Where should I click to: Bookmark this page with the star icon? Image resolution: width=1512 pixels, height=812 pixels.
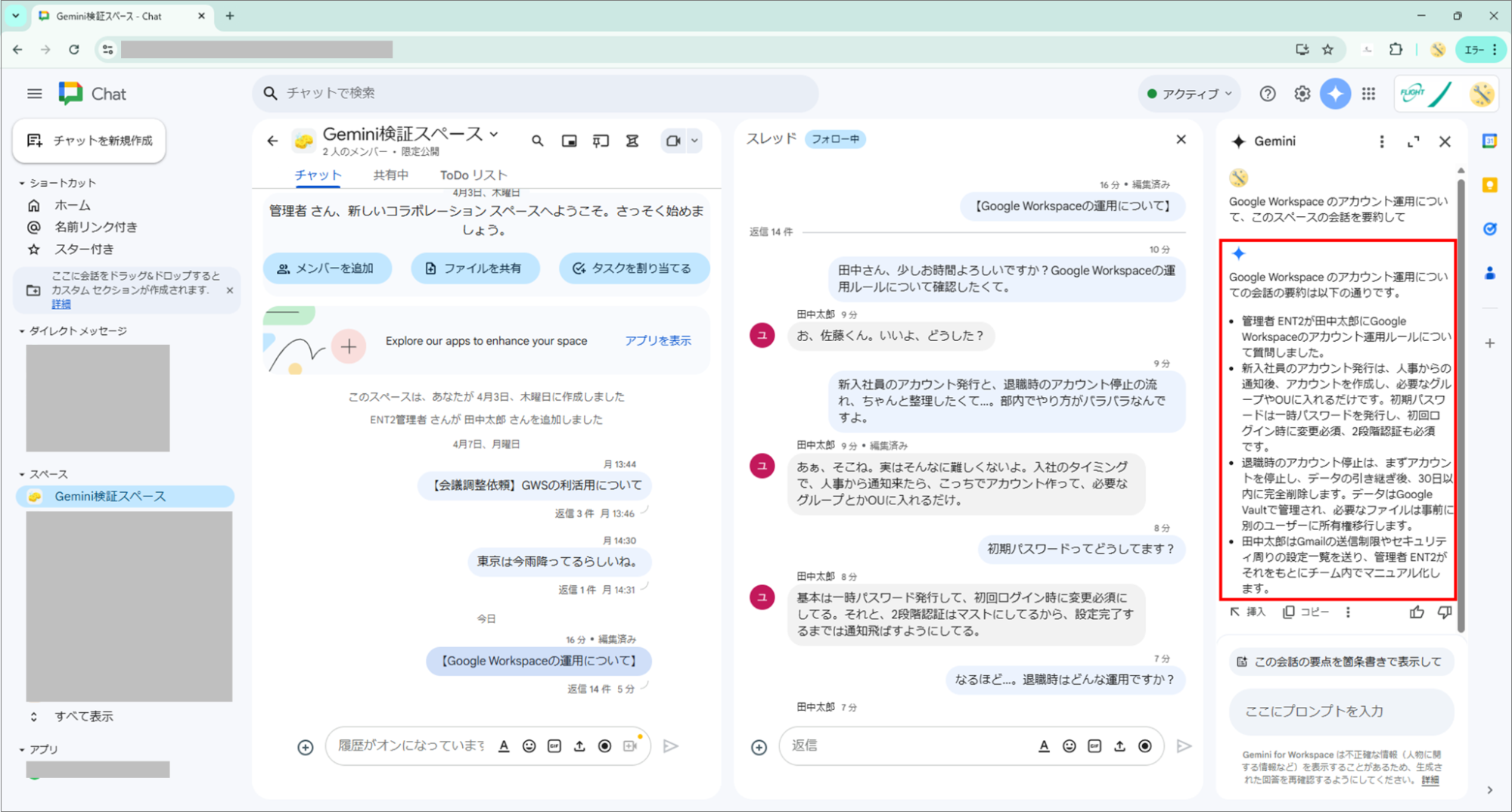pos(1327,49)
